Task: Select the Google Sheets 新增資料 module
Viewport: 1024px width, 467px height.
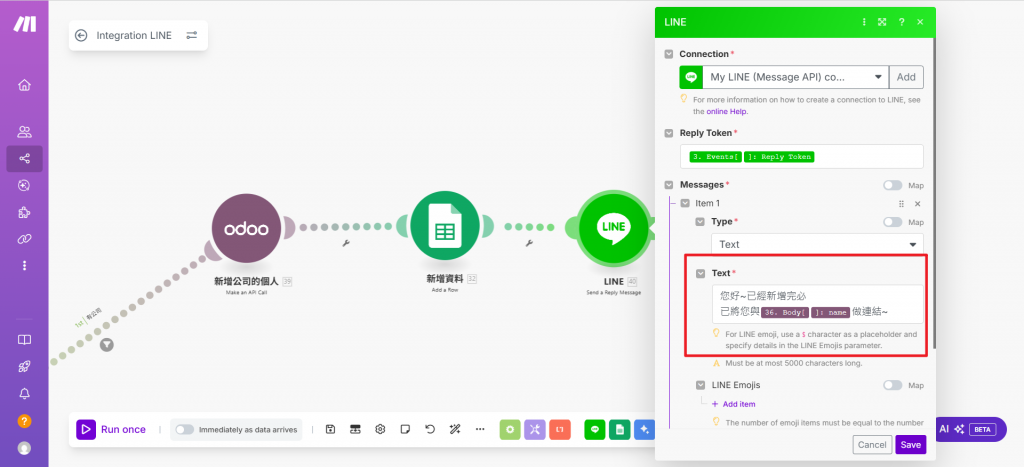Action: 445,225
